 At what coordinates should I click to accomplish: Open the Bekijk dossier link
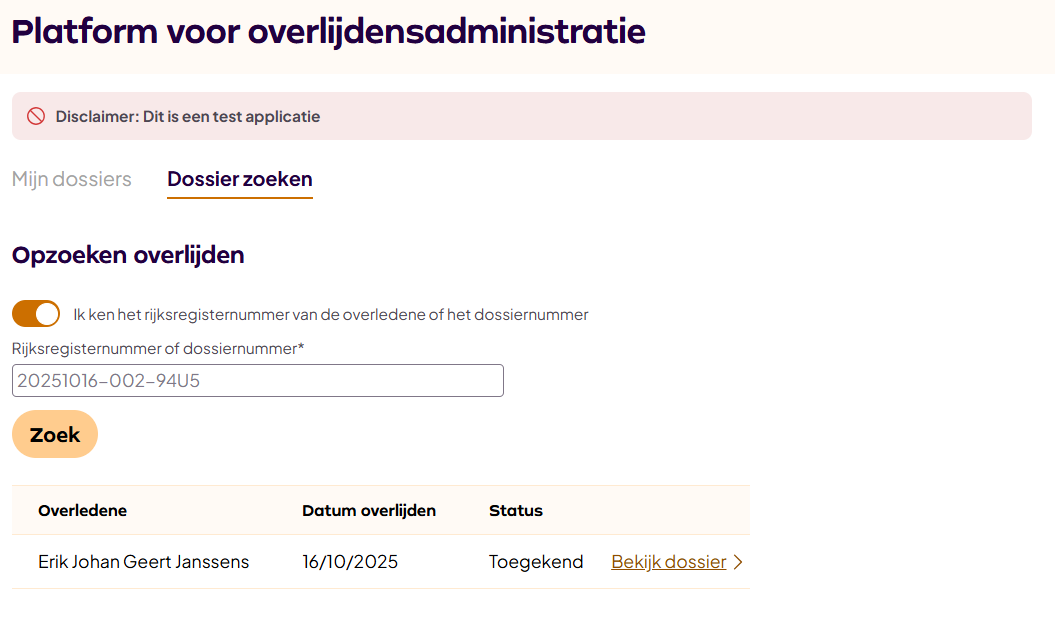pyautogui.click(x=668, y=562)
